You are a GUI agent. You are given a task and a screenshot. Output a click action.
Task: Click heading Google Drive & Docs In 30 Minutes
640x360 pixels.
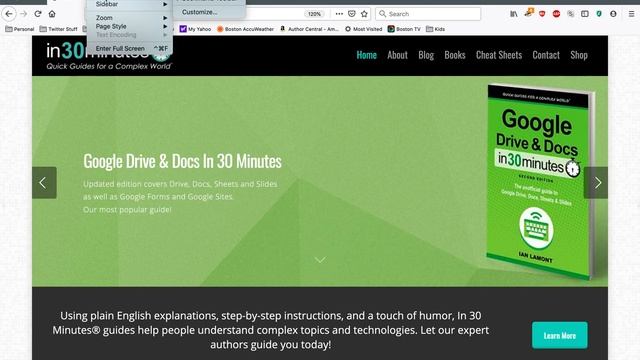(182, 161)
